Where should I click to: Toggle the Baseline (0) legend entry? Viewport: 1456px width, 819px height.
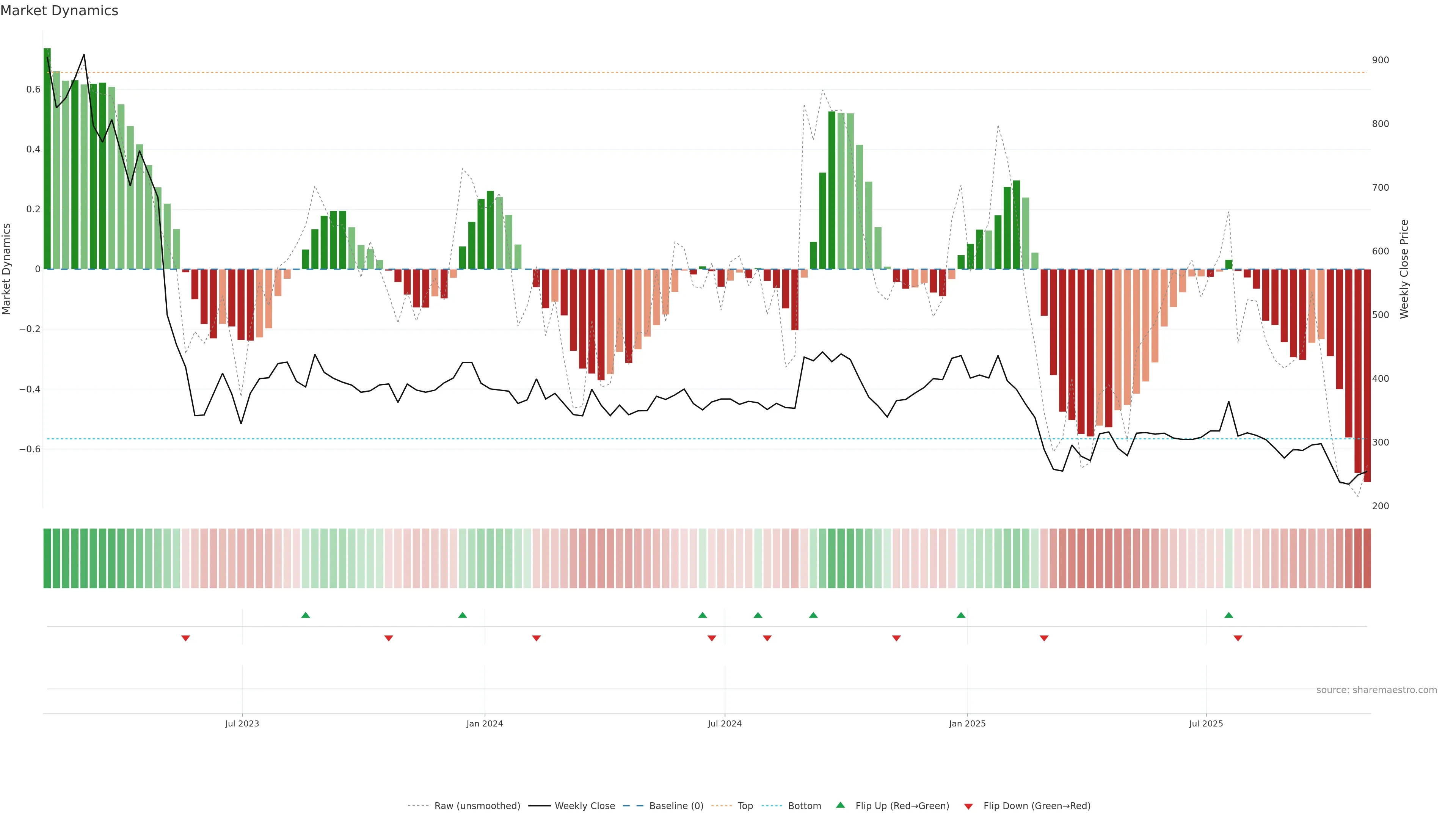[x=676, y=806]
